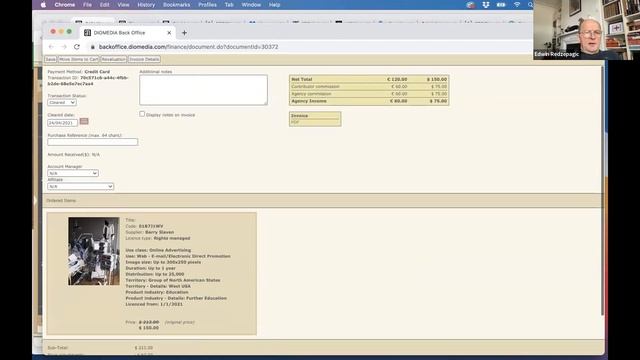Open the Transaction Status dropdown
640x360 pixels.
[x=62, y=102]
